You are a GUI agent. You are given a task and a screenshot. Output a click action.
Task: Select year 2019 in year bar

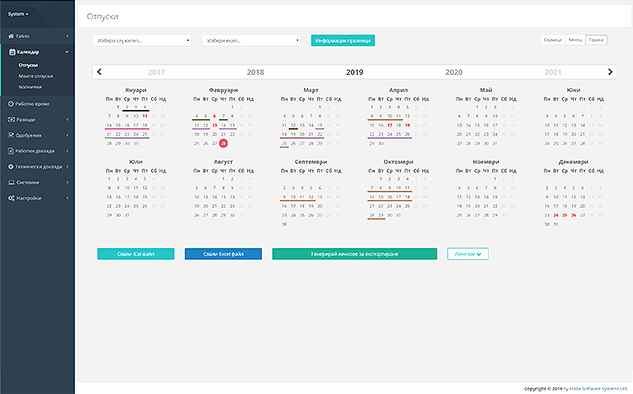[354, 72]
